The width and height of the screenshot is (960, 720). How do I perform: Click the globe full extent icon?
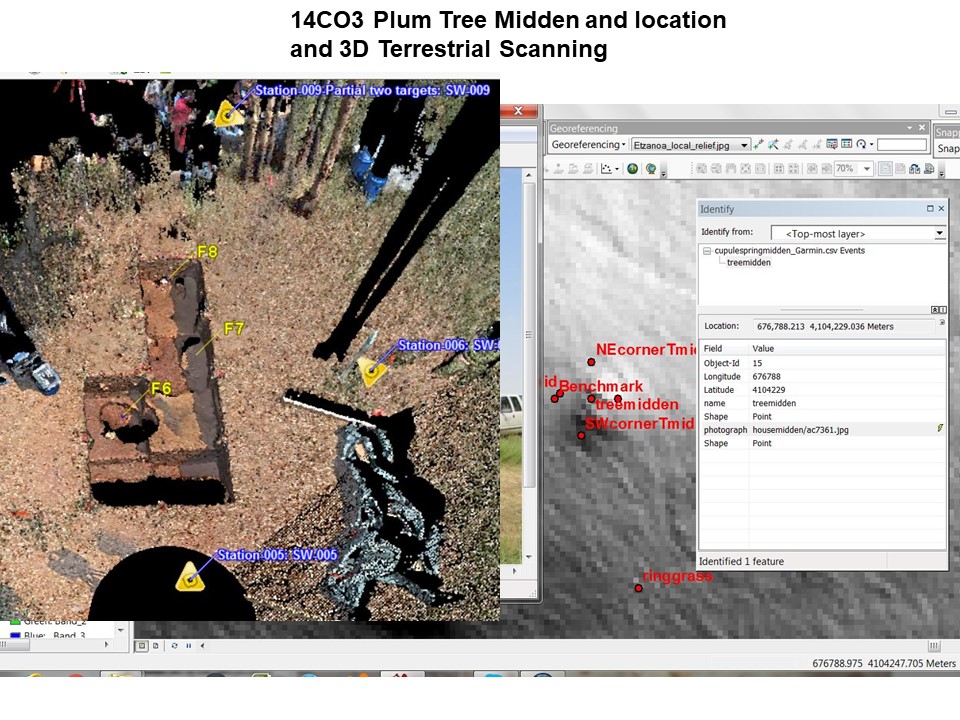633,169
